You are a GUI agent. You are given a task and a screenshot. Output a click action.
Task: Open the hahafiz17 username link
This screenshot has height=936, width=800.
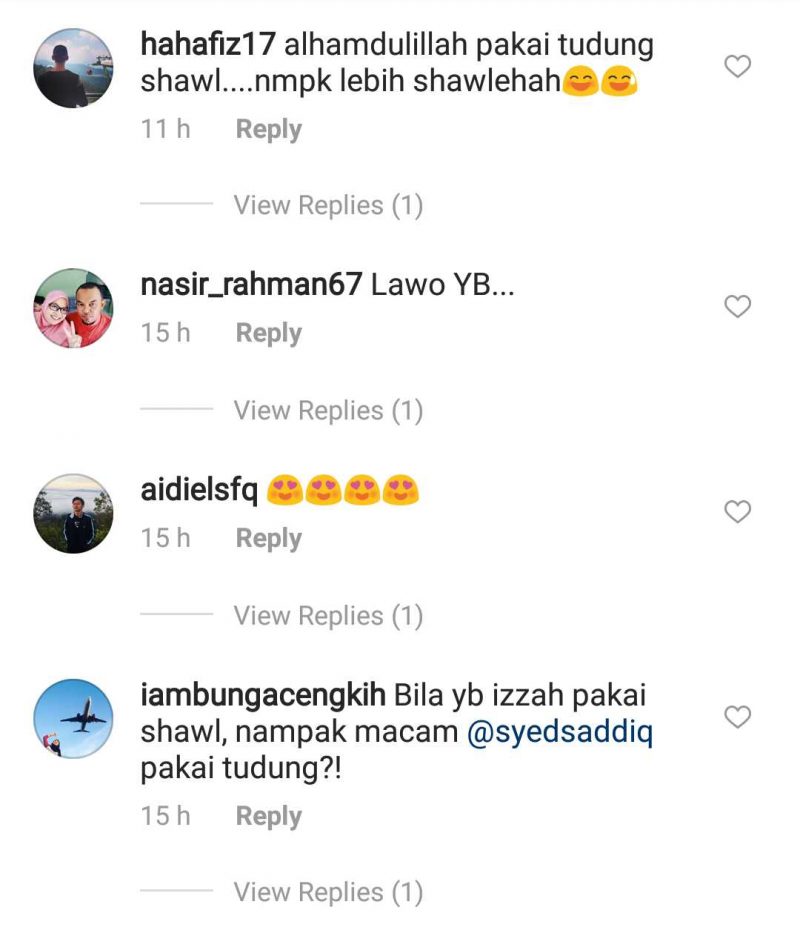(208, 45)
